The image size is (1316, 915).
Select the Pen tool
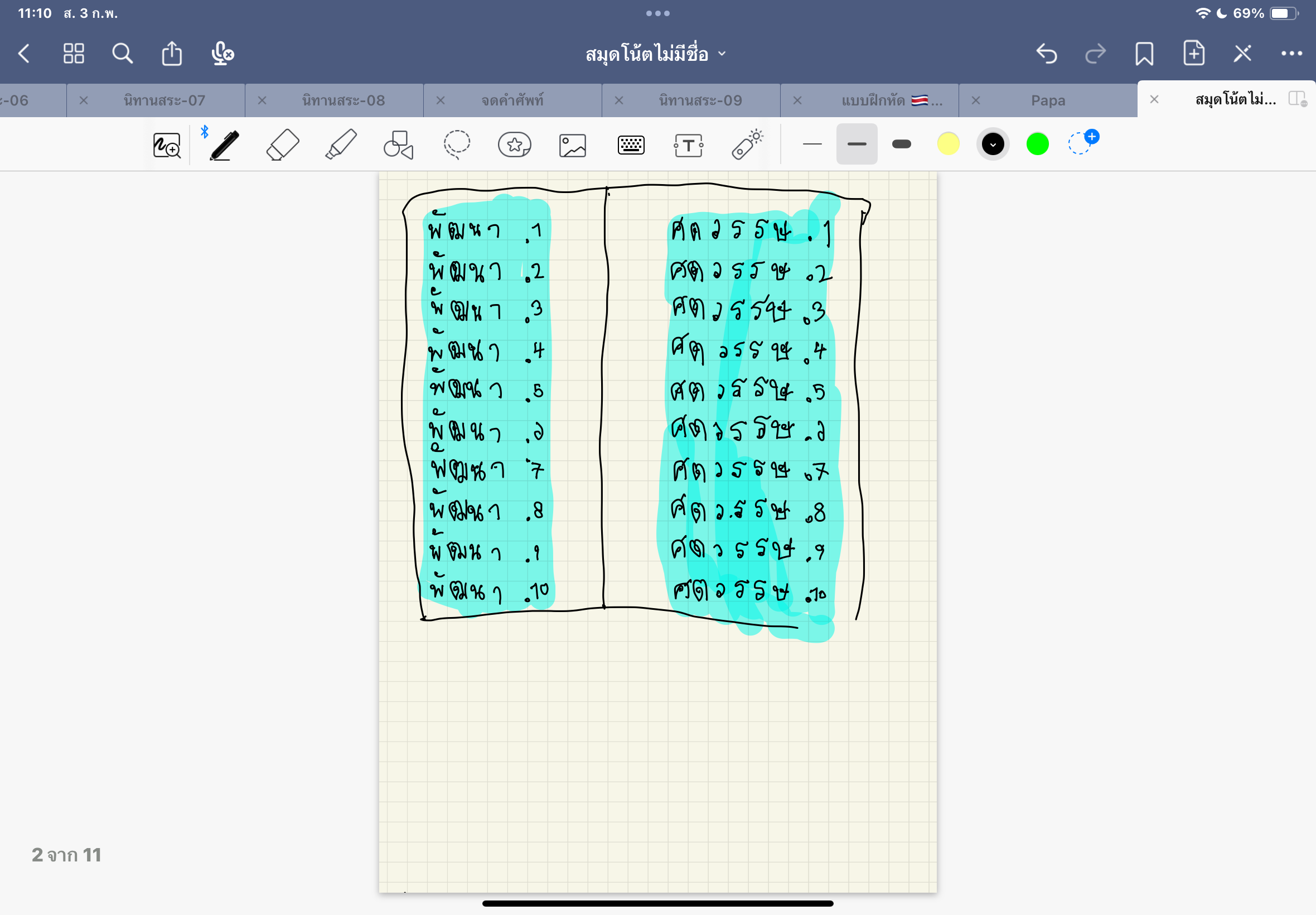click(224, 145)
